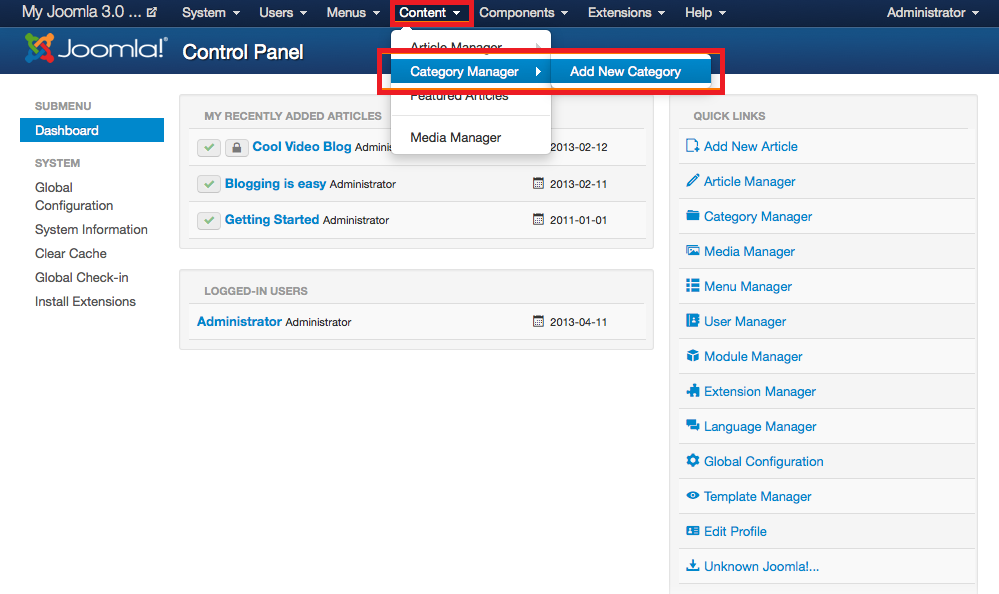Click the cube icon beside Module Manager
Screen dimensions: 999x594
(x=693, y=356)
